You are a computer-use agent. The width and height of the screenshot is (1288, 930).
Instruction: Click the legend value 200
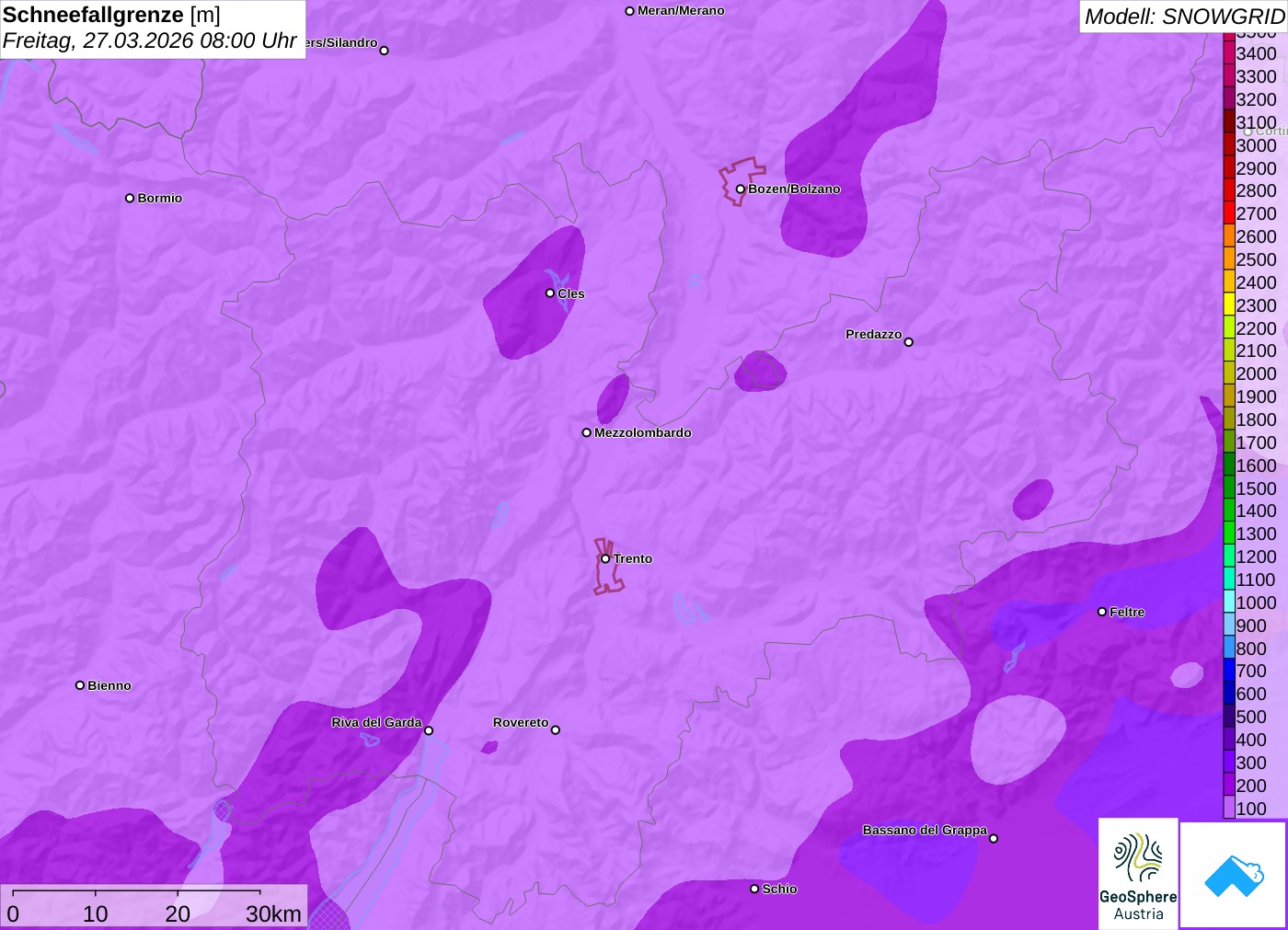tap(1251, 786)
